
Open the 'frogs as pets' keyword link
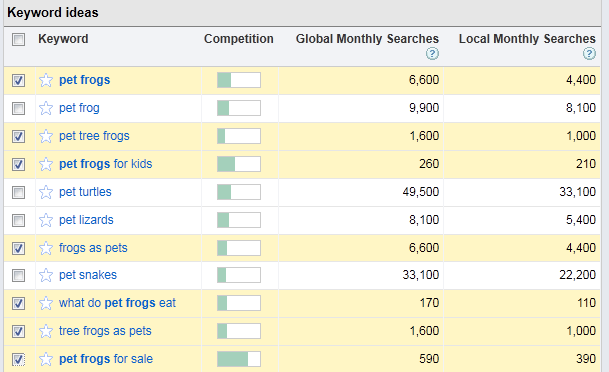tap(93, 248)
